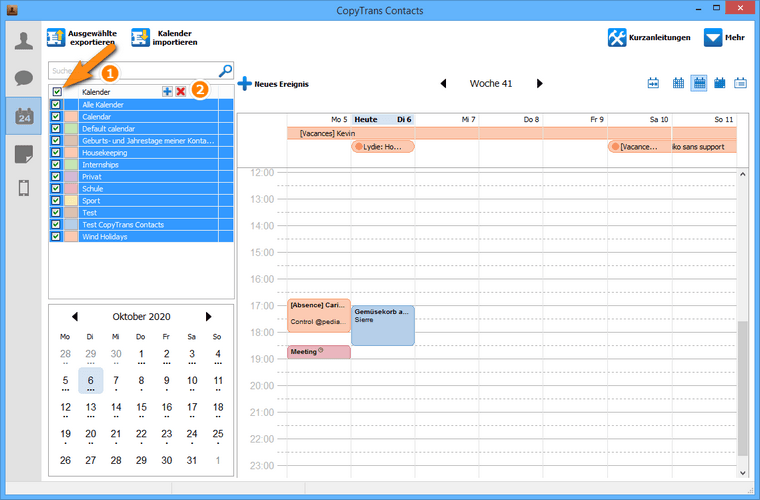Uncheck the Alle Kalender checkbox

[56, 104]
